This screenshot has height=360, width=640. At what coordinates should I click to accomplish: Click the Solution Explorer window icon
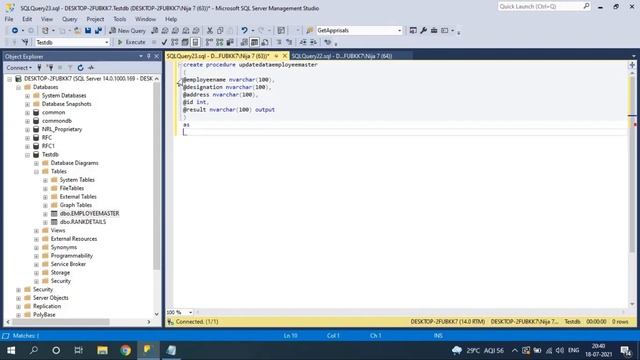(x=413, y=31)
